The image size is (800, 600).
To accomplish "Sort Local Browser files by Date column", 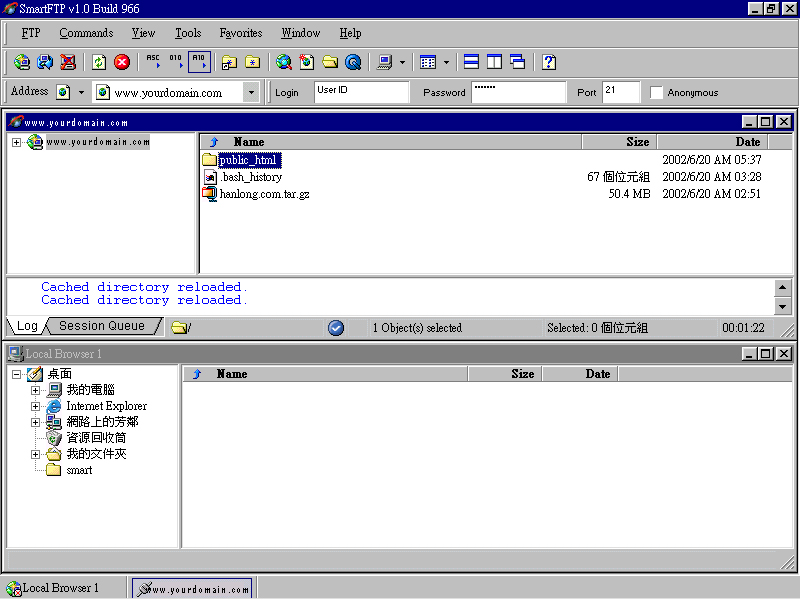I will pos(580,374).
